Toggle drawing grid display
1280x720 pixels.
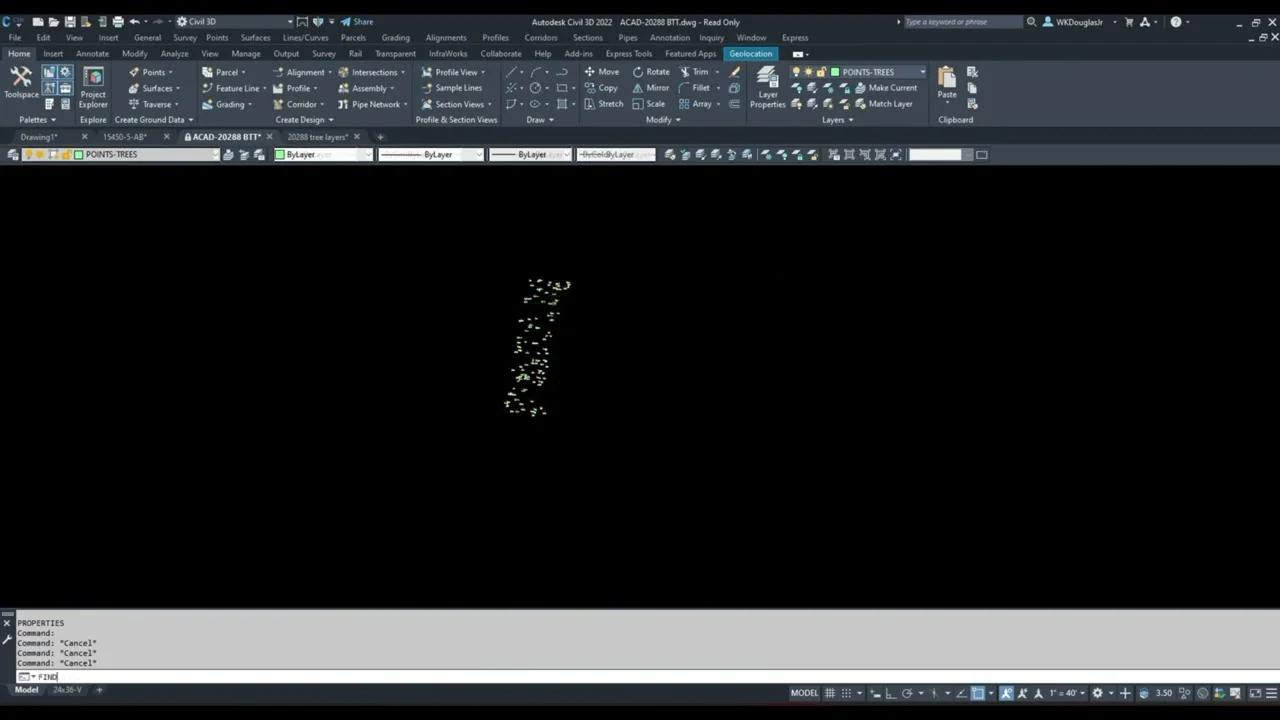[x=829, y=693]
